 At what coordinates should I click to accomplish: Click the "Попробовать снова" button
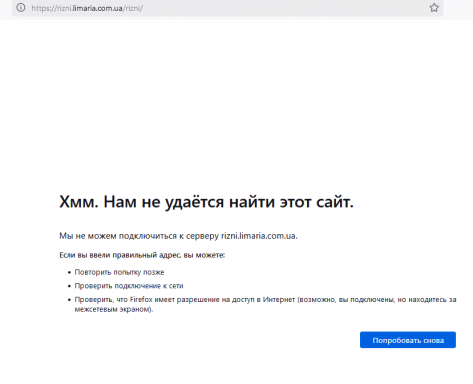click(x=408, y=340)
